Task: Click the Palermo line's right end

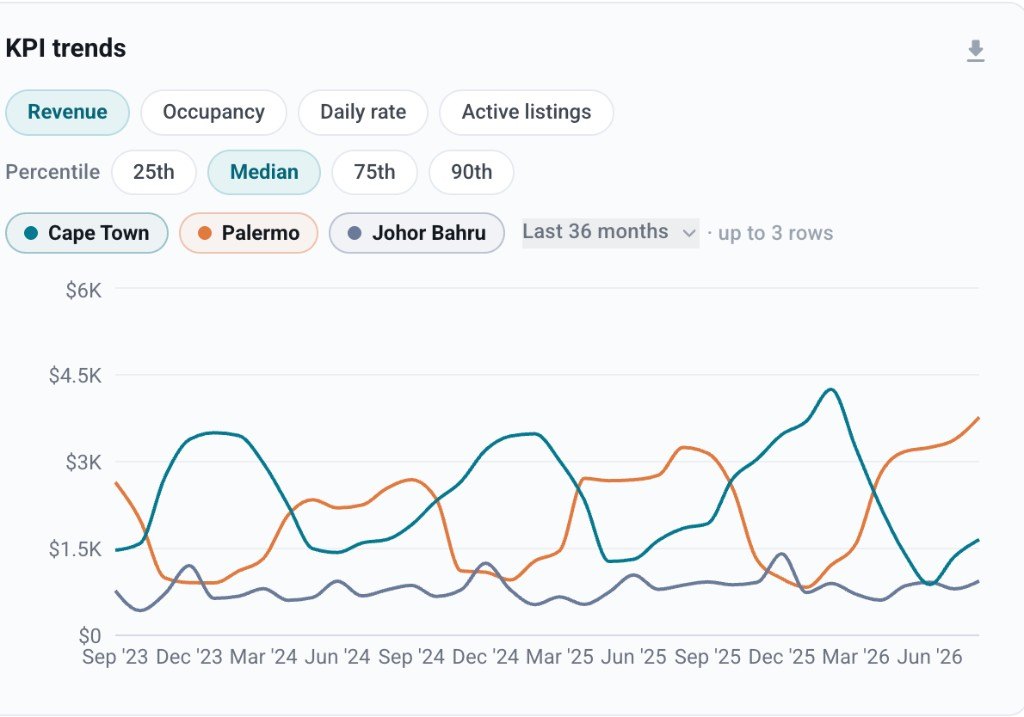Action: point(978,418)
